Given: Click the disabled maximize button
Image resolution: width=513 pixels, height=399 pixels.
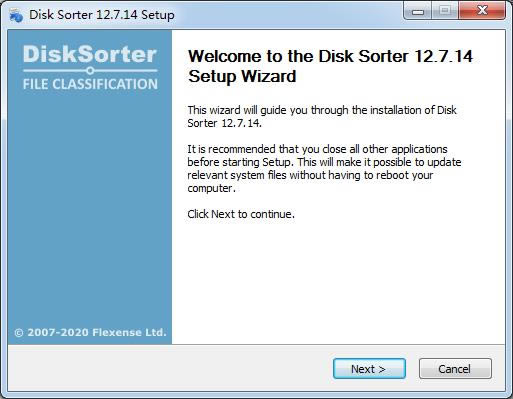Looking at the screenshot, I should (445, 11).
